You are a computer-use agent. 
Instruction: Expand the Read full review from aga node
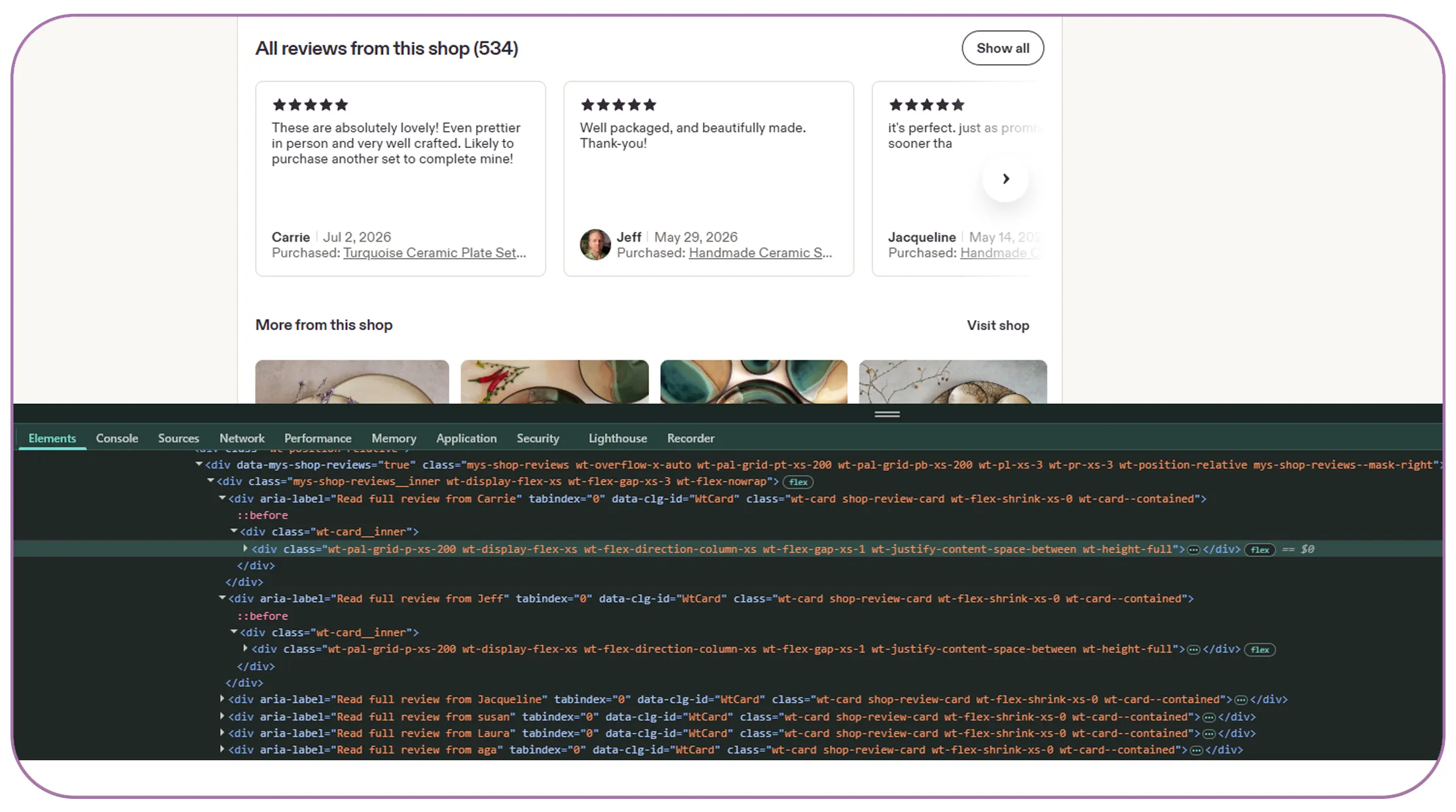pyautogui.click(x=223, y=749)
